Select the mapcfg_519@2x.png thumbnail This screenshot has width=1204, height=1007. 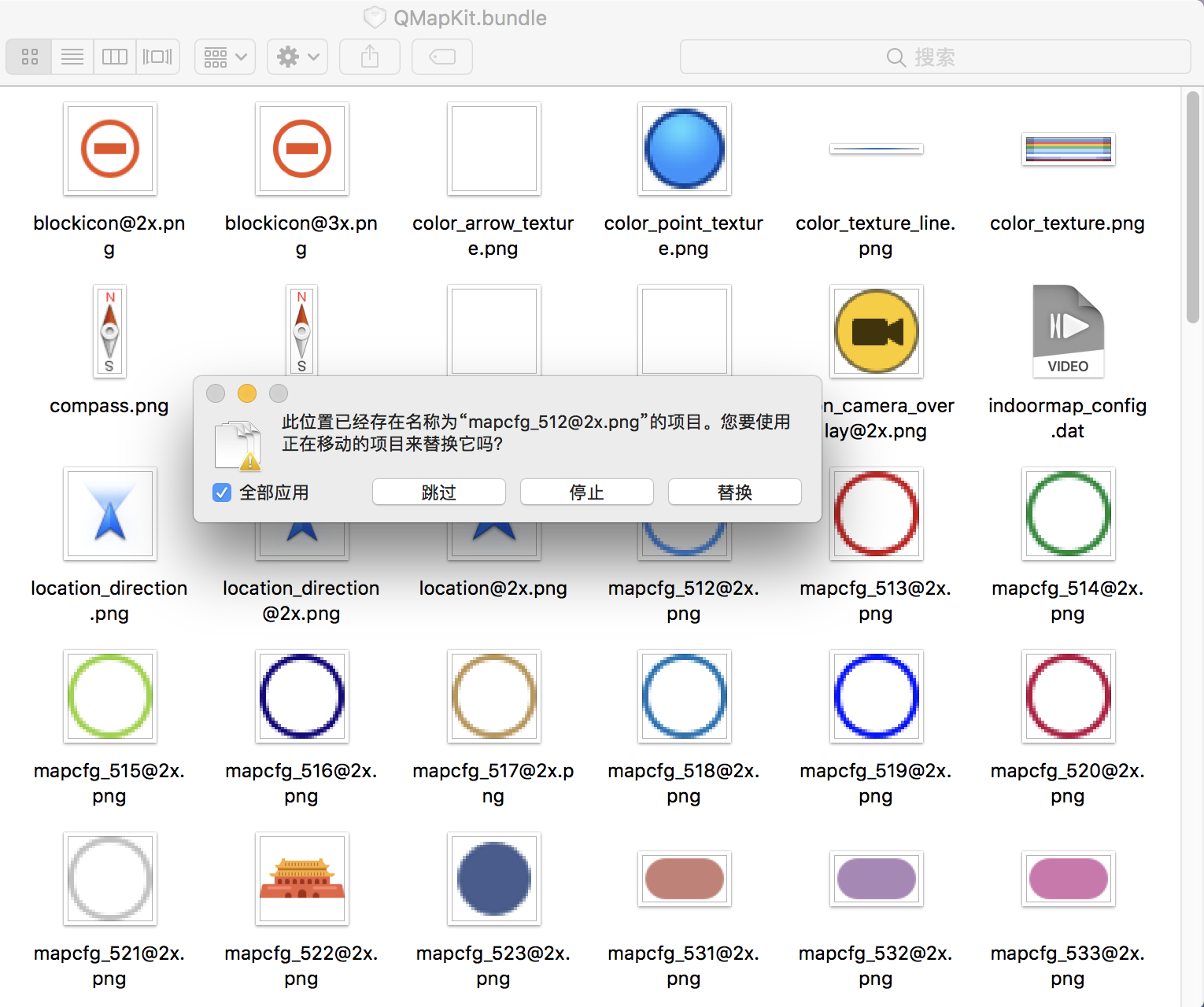pyautogui.click(x=877, y=696)
